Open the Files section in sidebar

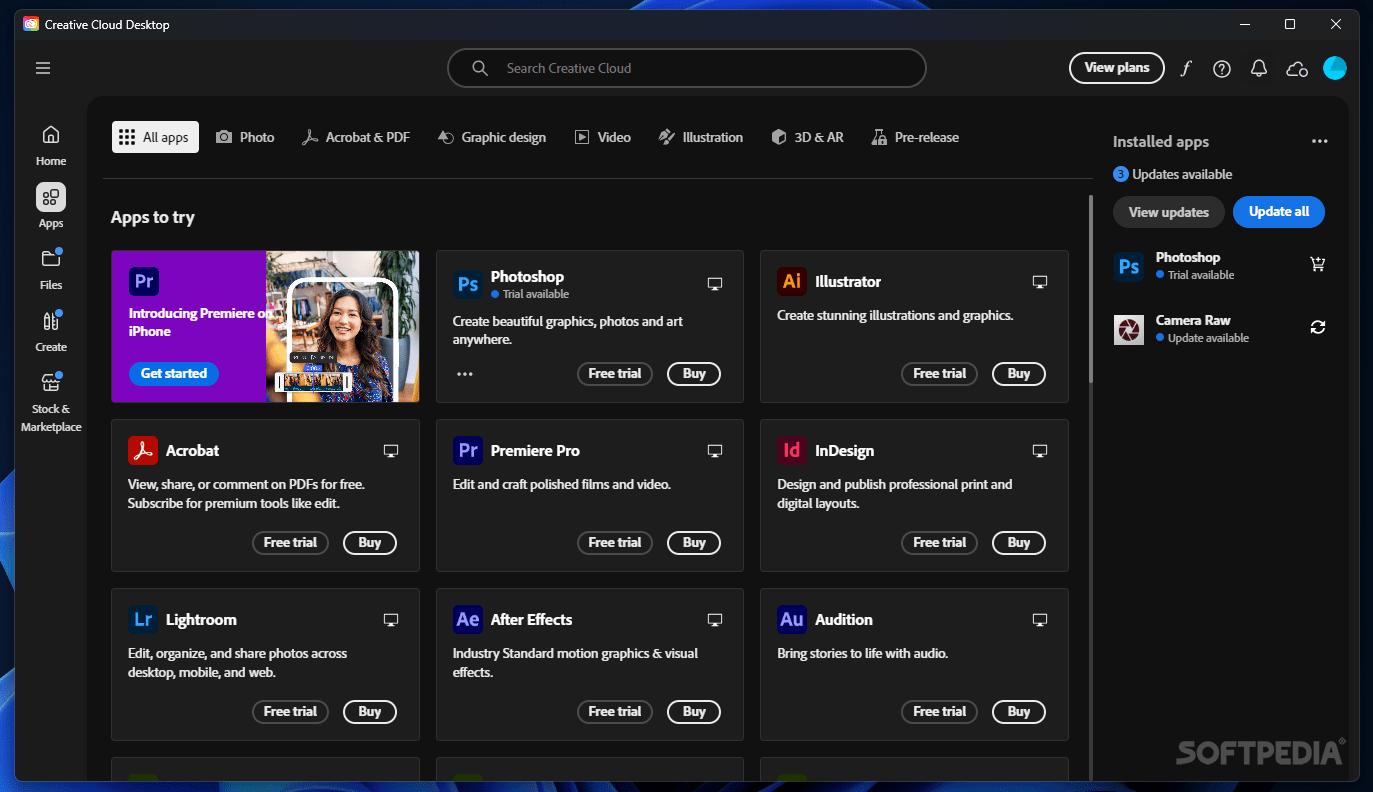point(51,268)
